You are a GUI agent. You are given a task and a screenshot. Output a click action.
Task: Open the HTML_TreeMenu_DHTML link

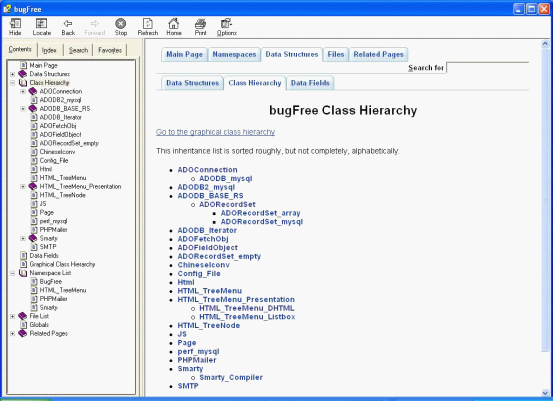coord(247,308)
